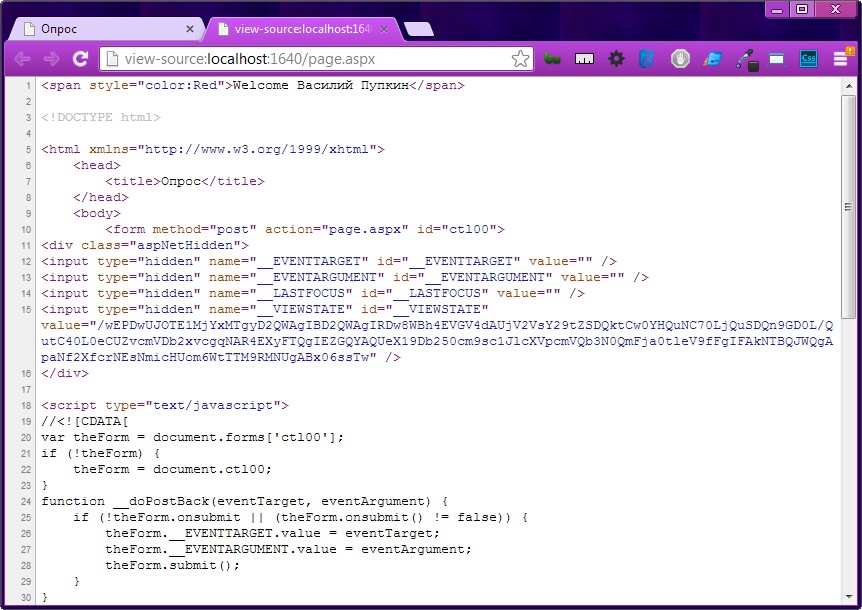Activate the eyedropper color picker extension
Image resolution: width=862 pixels, height=610 pixels.
point(747,59)
